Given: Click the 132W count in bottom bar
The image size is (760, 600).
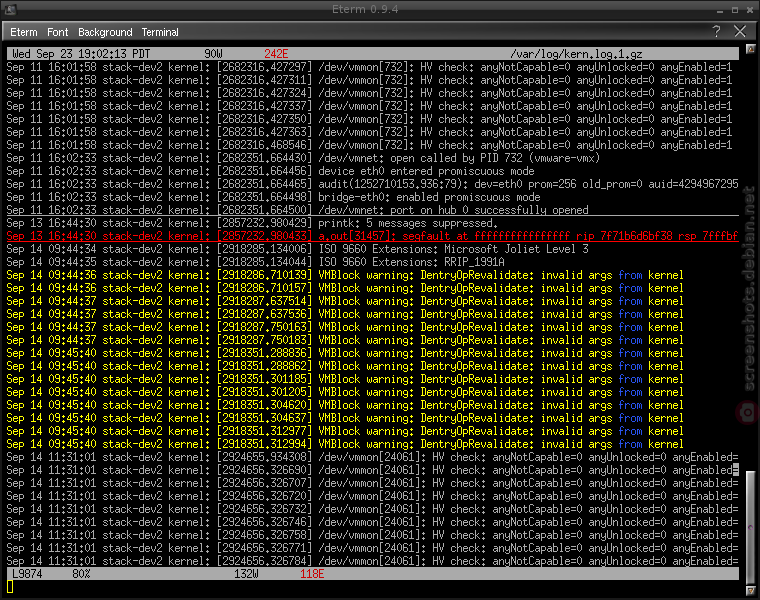Looking at the screenshot, I should tap(246, 574).
